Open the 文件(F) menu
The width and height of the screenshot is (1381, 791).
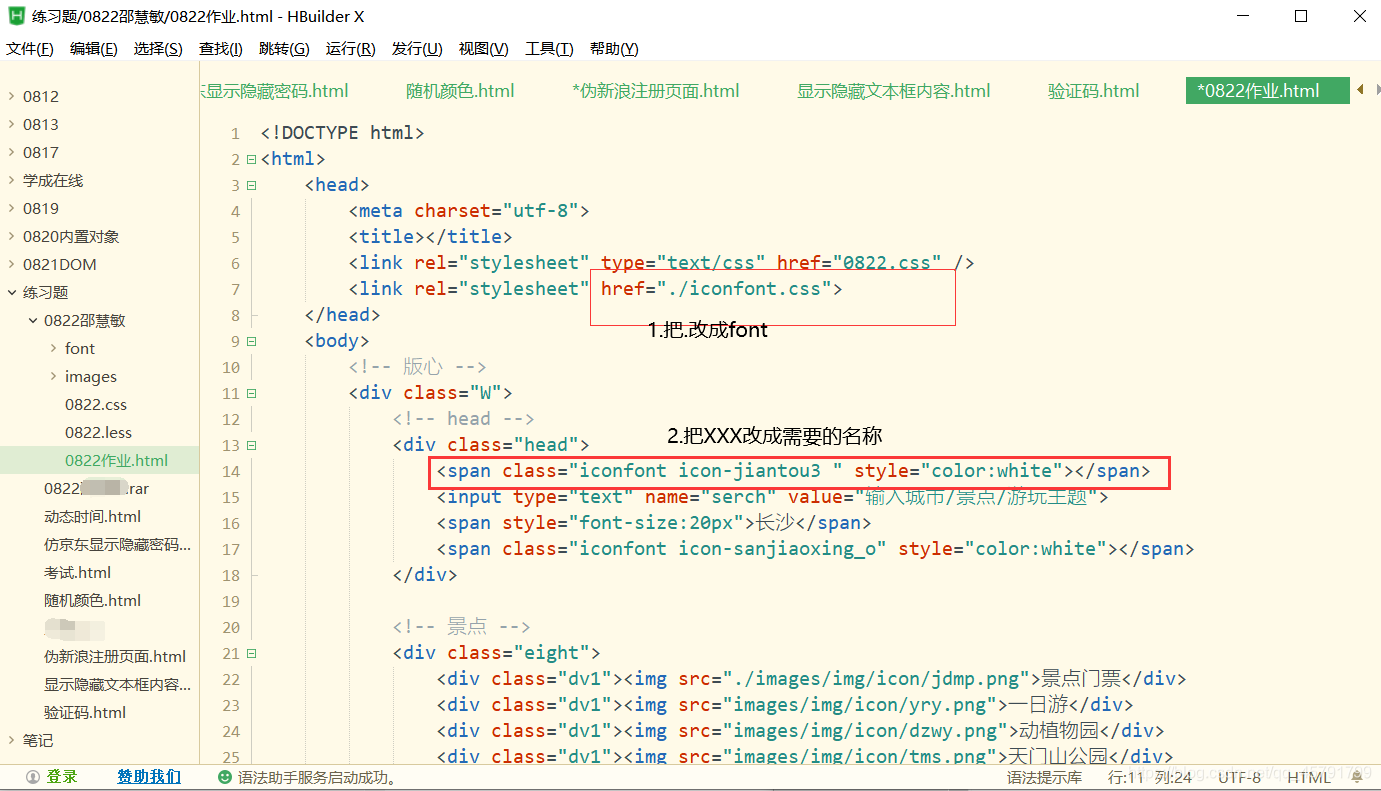(30, 49)
